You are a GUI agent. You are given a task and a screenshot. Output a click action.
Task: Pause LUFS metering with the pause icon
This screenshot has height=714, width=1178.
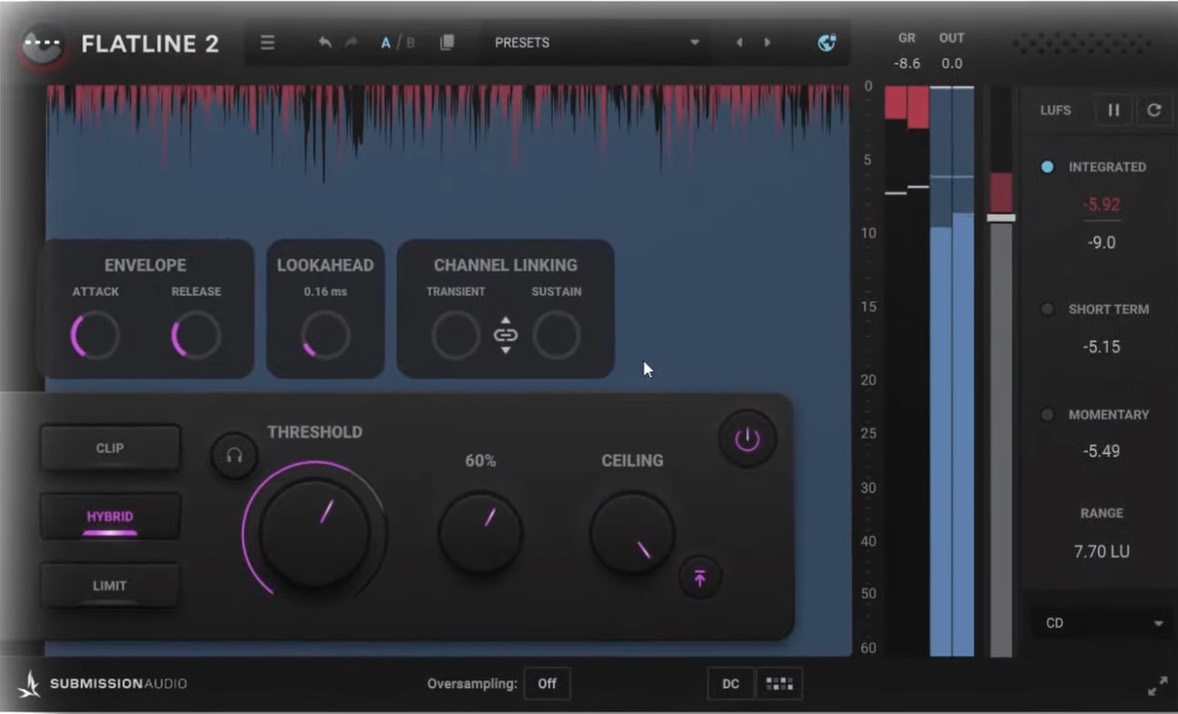[1113, 110]
